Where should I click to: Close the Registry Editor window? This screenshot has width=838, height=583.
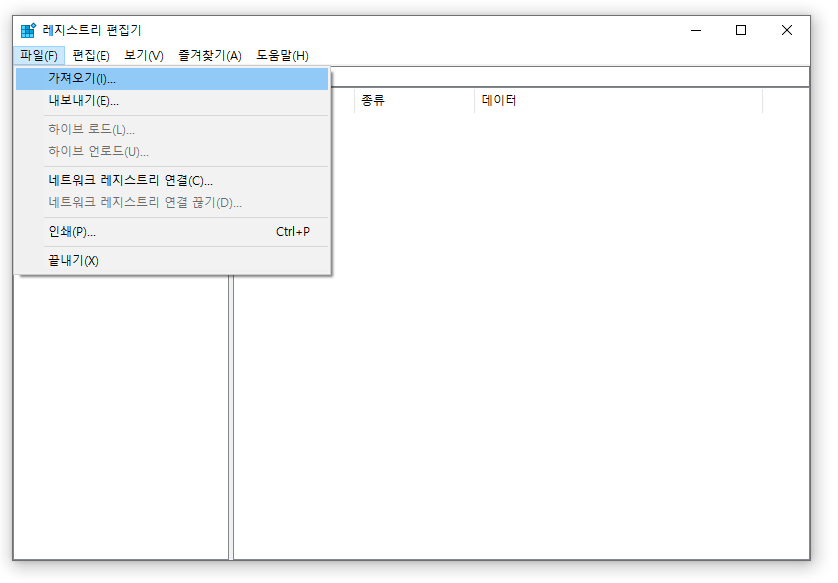tap(787, 30)
